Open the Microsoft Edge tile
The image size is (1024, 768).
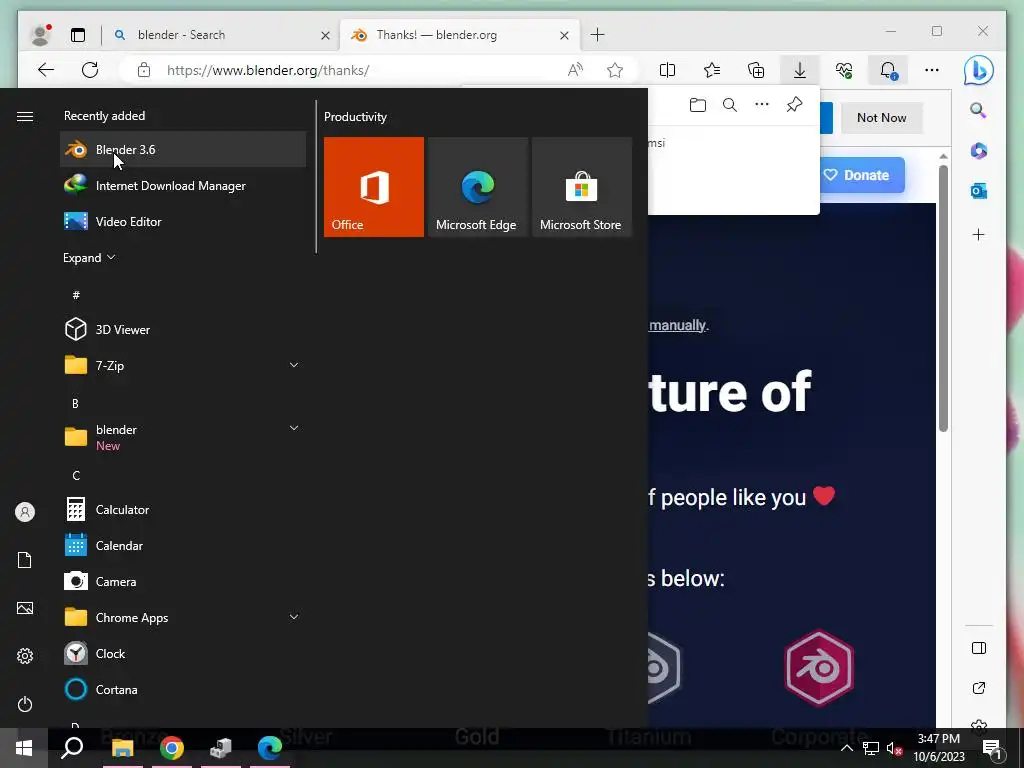(477, 187)
